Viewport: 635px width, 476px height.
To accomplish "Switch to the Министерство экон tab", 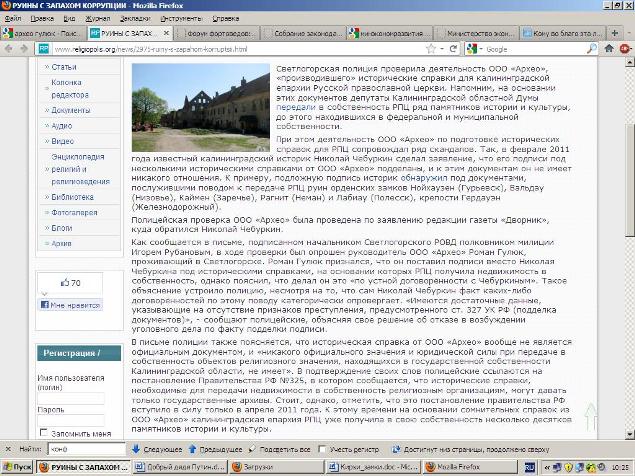I will (x=476, y=33).
